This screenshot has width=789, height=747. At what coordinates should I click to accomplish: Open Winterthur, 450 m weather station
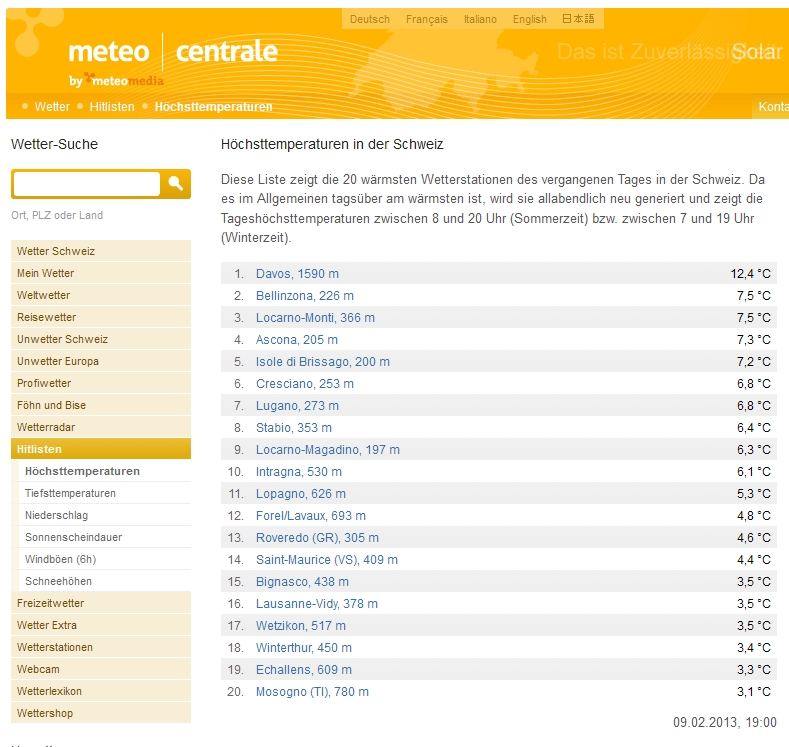pyautogui.click(x=304, y=648)
